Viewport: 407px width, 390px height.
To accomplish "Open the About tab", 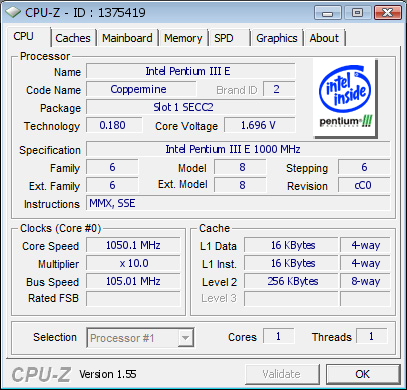I will click(x=324, y=38).
